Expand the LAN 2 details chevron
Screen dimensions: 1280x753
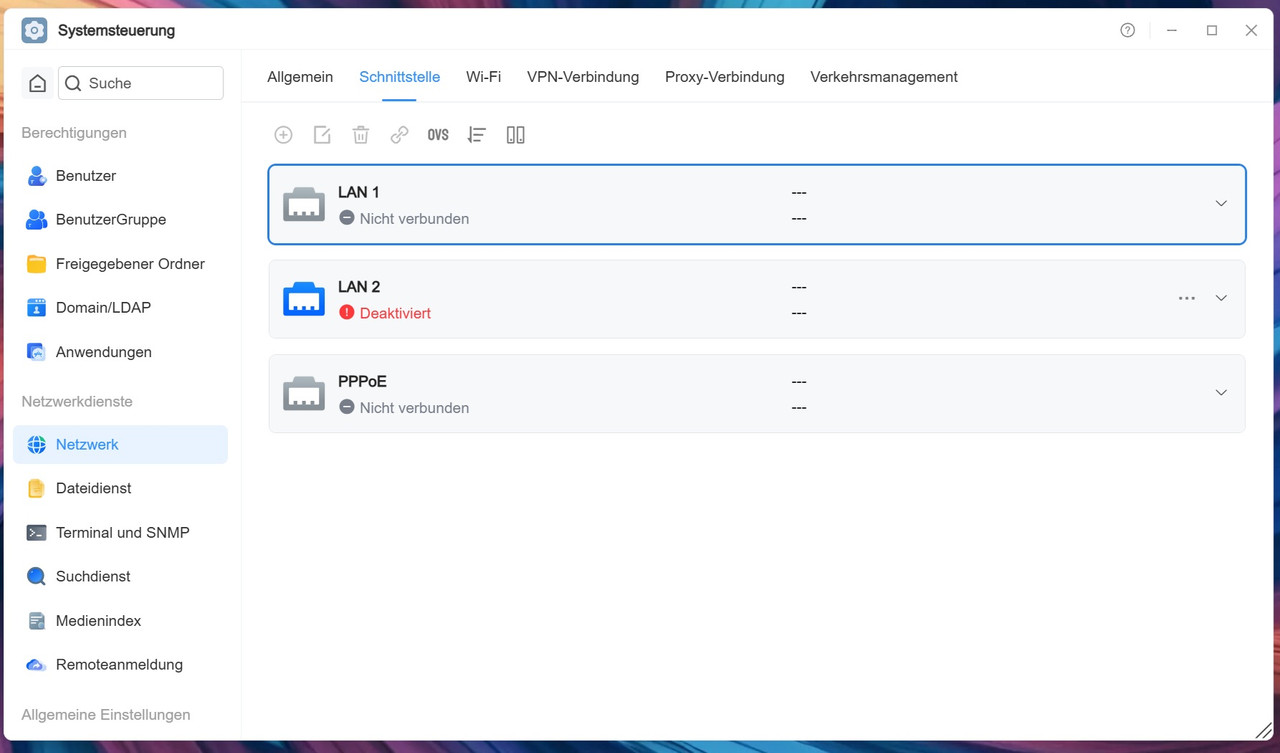[1221, 298]
